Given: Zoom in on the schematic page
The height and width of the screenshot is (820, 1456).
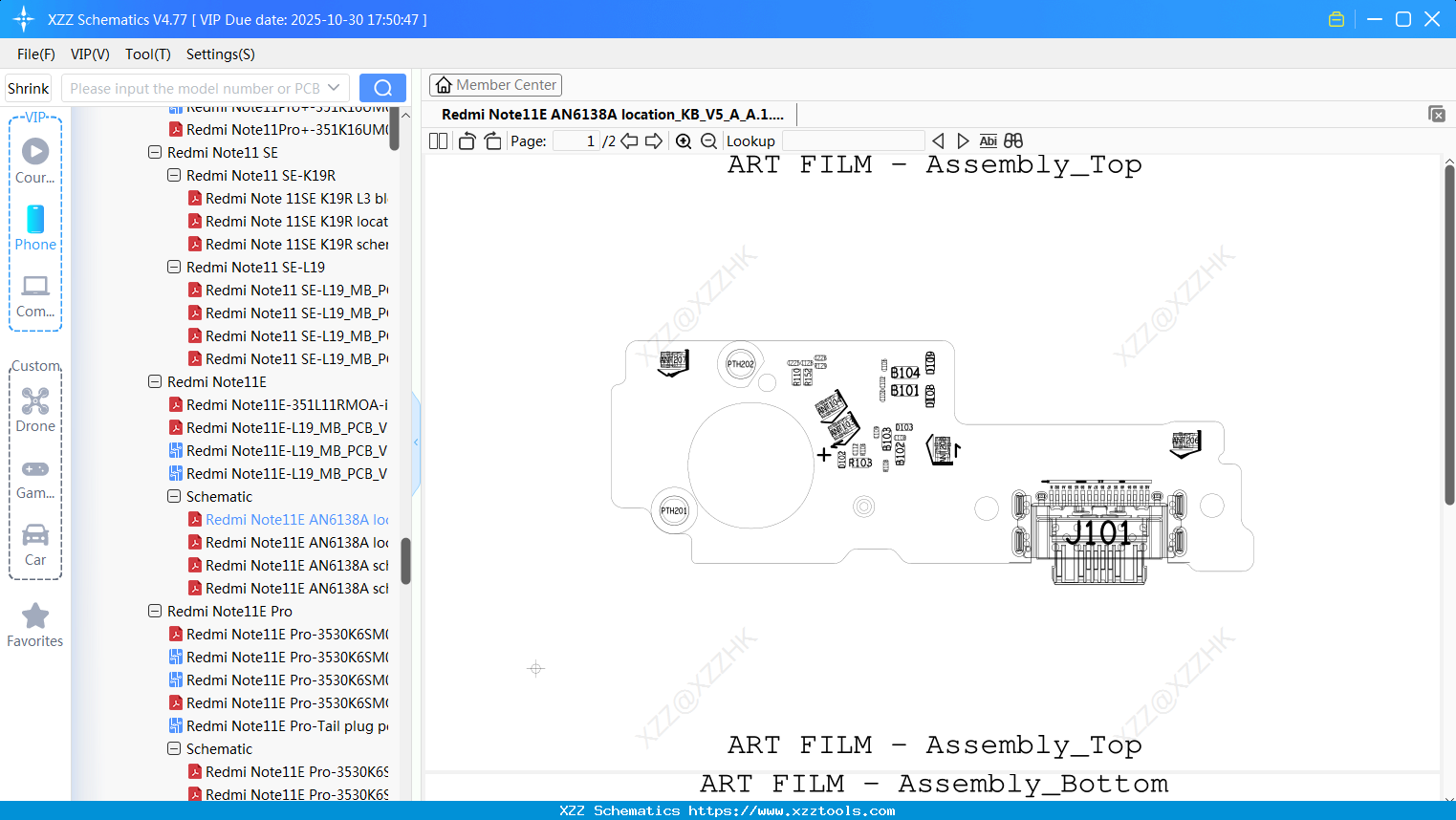Looking at the screenshot, I should (x=684, y=140).
